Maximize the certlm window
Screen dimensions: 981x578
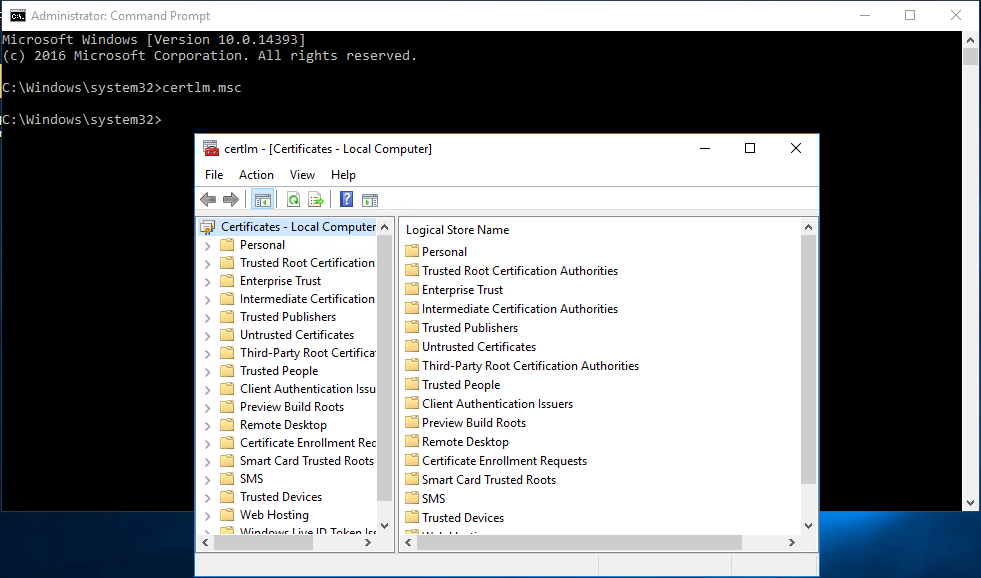pyautogui.click(x=750, y=148)
